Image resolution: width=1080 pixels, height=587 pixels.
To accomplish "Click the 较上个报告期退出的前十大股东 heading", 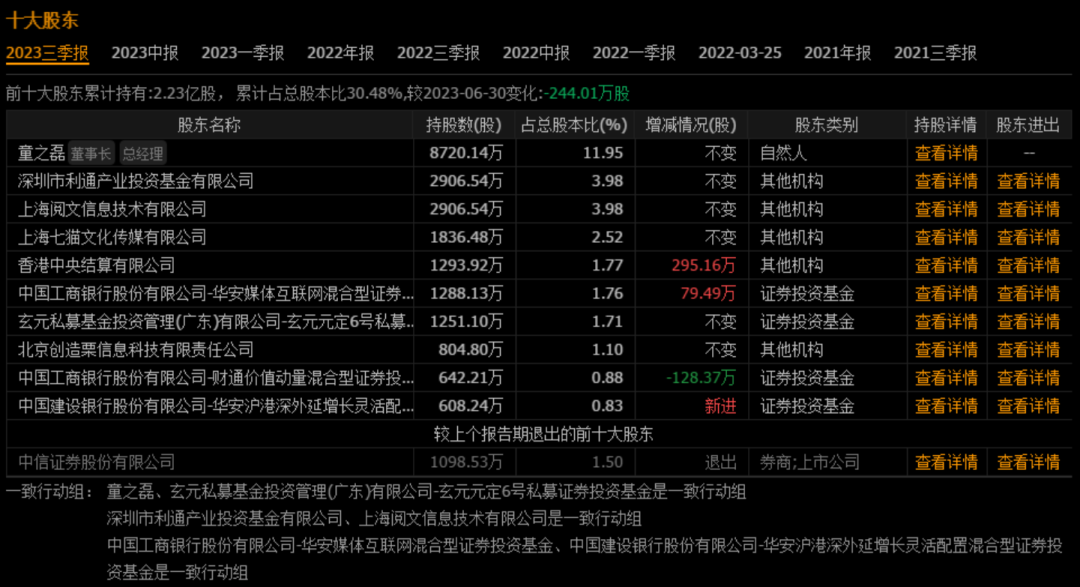I will tap(543, 435).
